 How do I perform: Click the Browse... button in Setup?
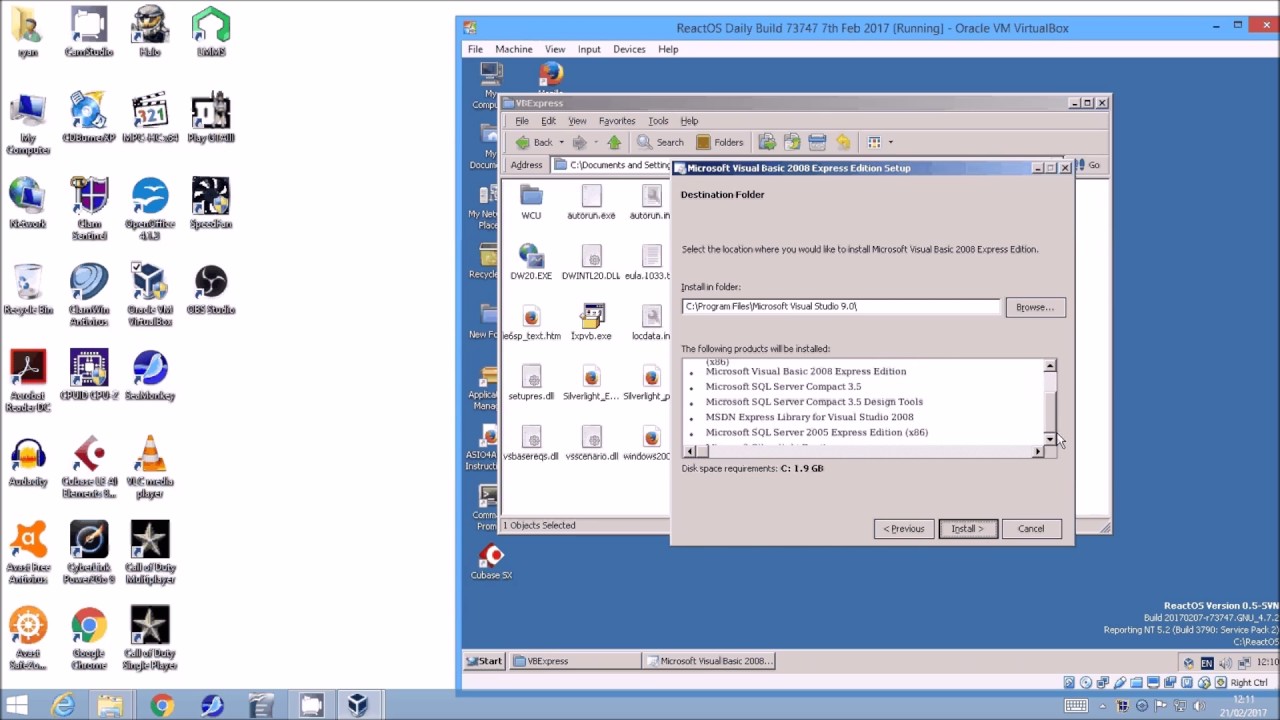pyautogui.click(x=1035, y=307)
